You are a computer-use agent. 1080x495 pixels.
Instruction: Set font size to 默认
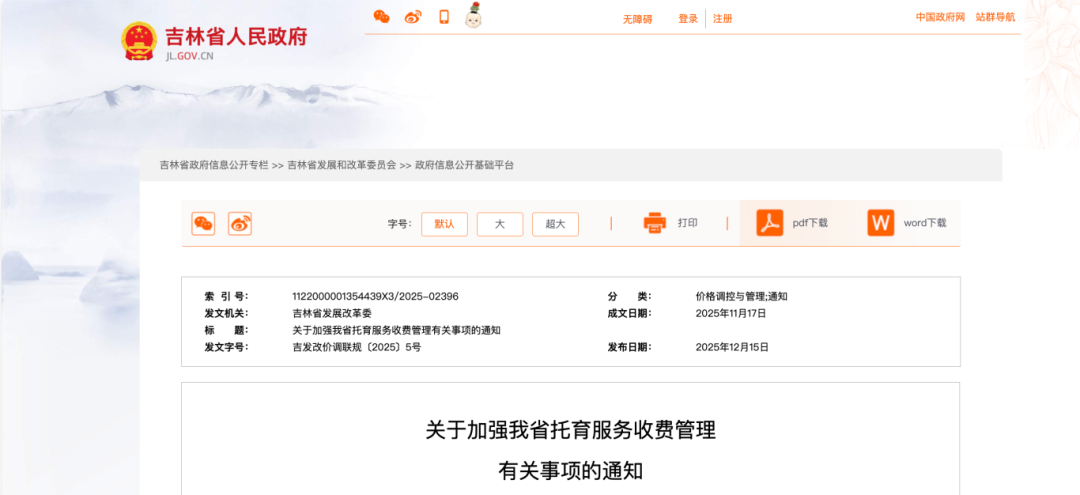click(x=444, y=224)
